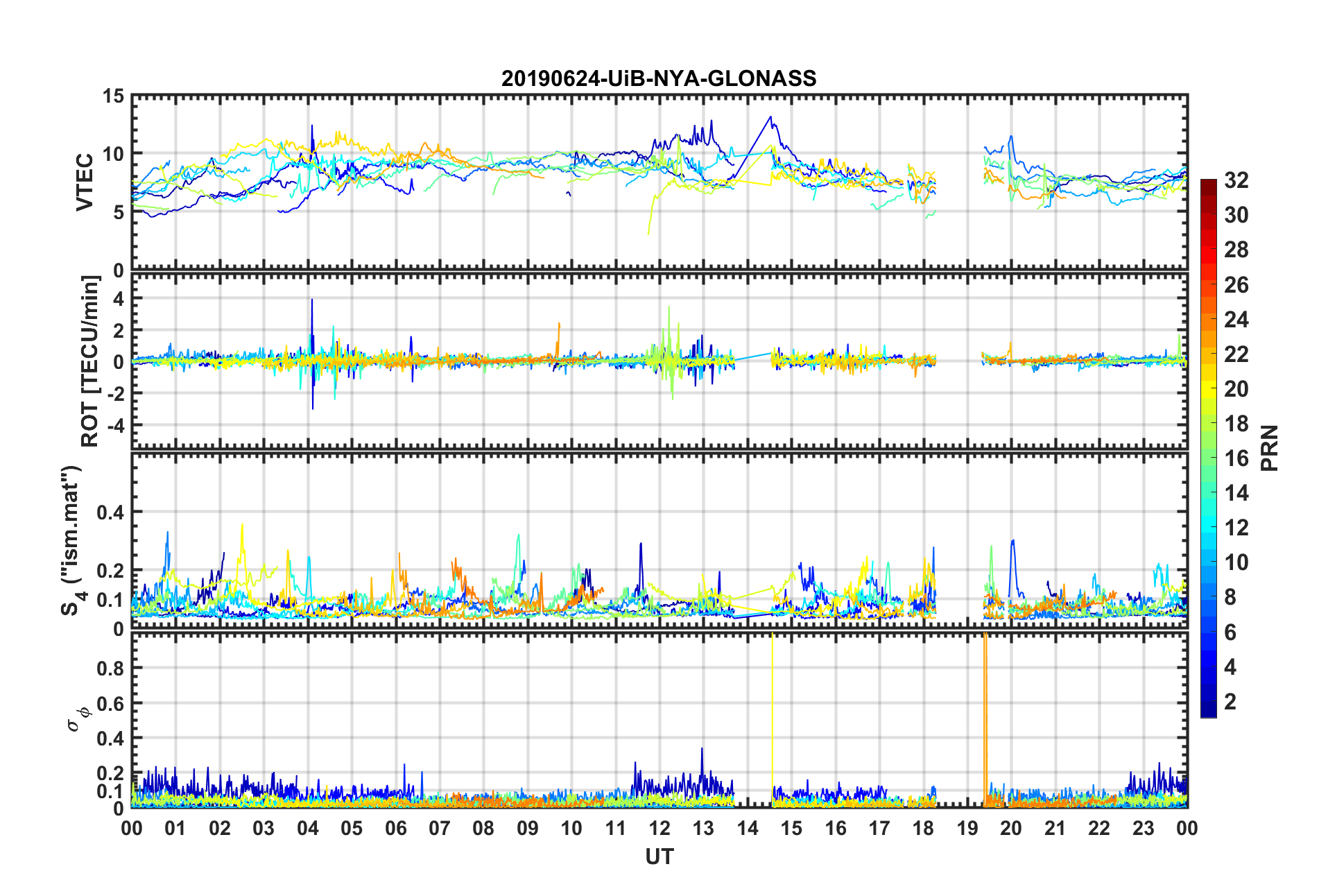Click colorbar tick value 32
The image size is (1319, 896).
[1236, 180]
